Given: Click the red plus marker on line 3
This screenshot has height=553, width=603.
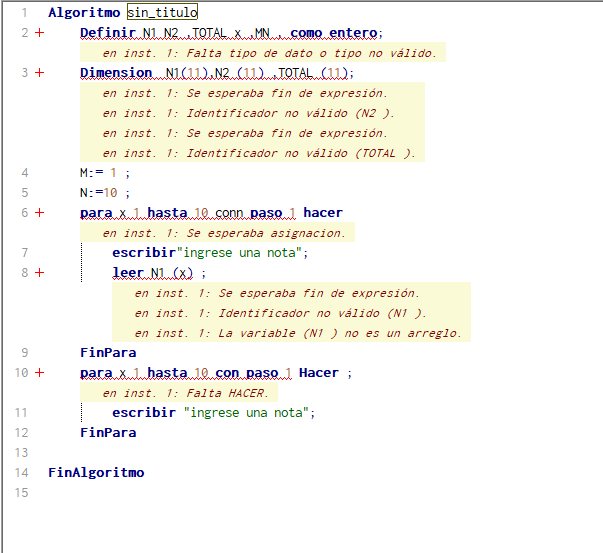Looking at the screenshot, I should coord(39,73).
